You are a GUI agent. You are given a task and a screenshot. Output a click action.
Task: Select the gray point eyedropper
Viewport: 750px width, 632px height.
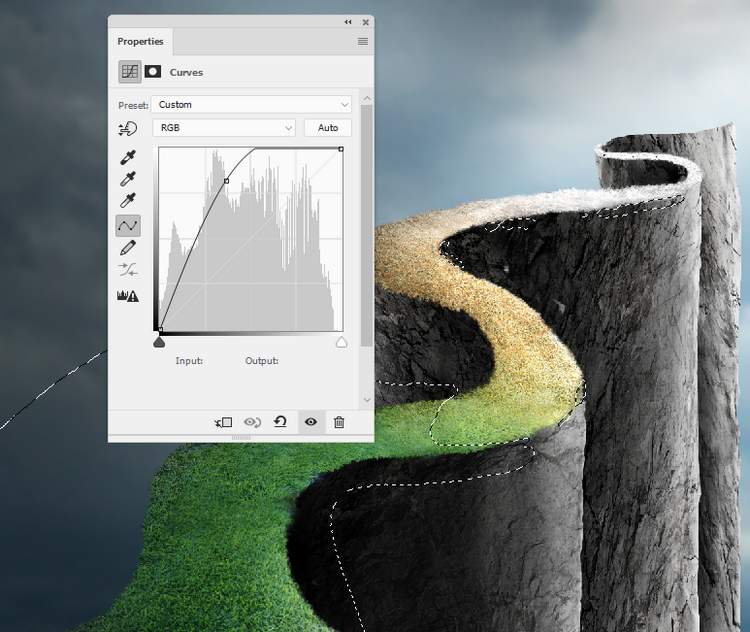(x=128, y=178)
